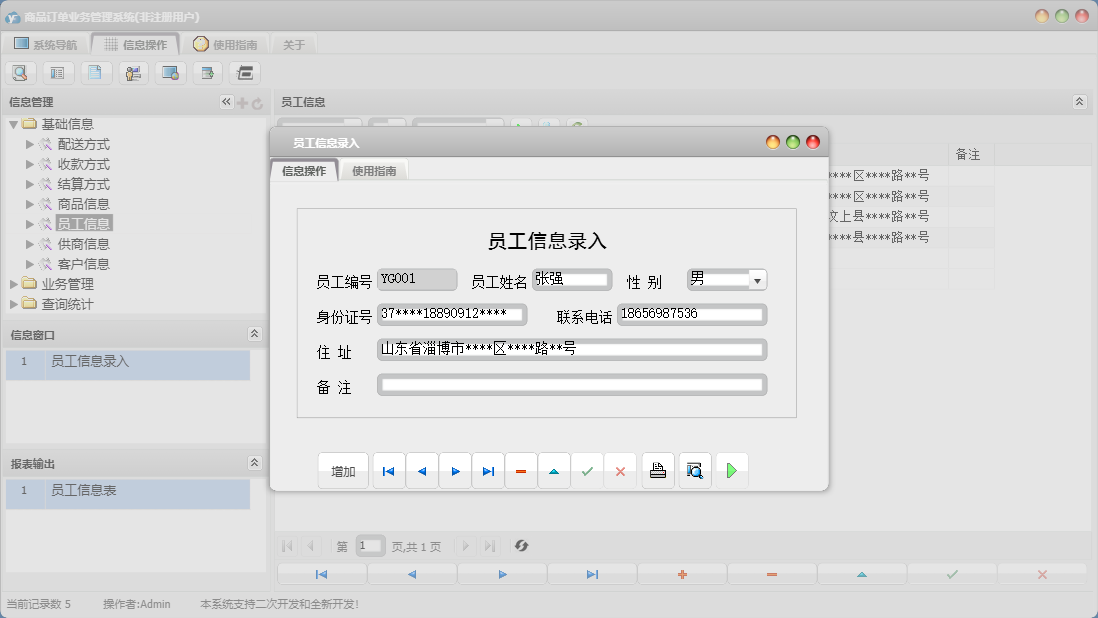
Task: Click the blue document icon in main toolbar
Action: click(95, 72)
